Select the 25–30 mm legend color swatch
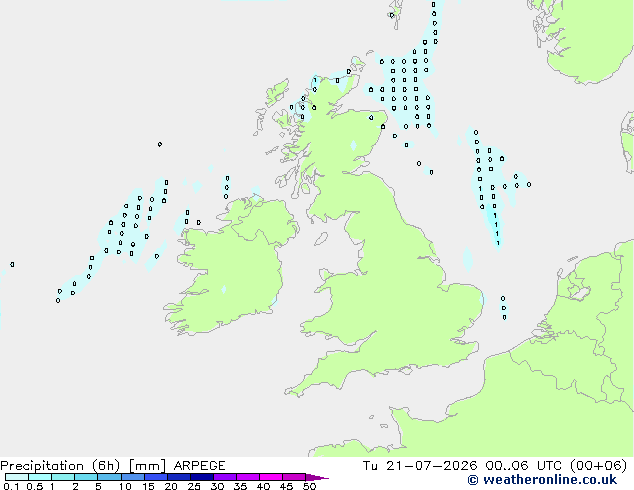 [202, 477]
